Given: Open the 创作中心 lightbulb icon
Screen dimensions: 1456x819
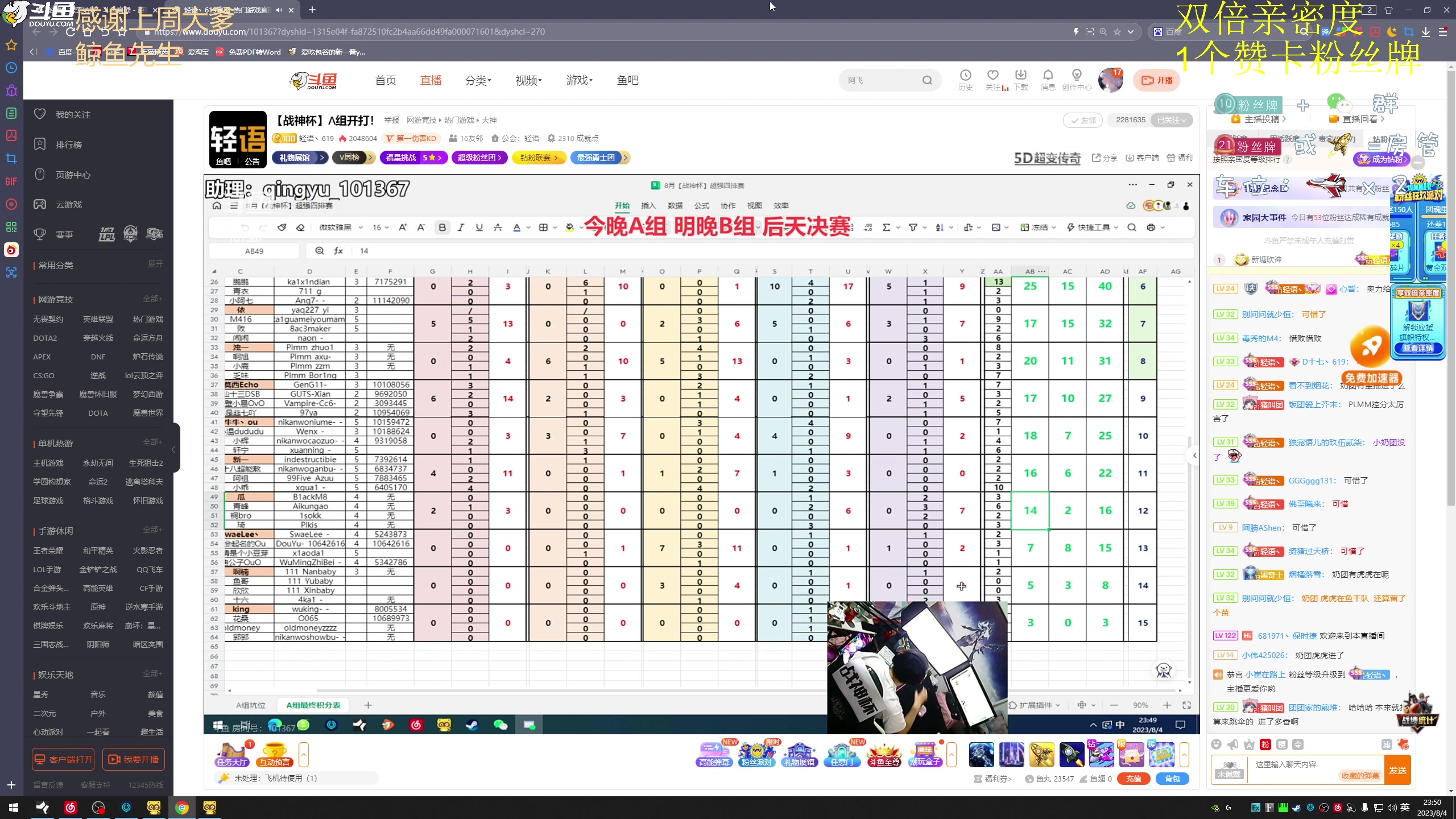Looking at the screenshot, I should pyautogui.click(x=1077, y=80).
